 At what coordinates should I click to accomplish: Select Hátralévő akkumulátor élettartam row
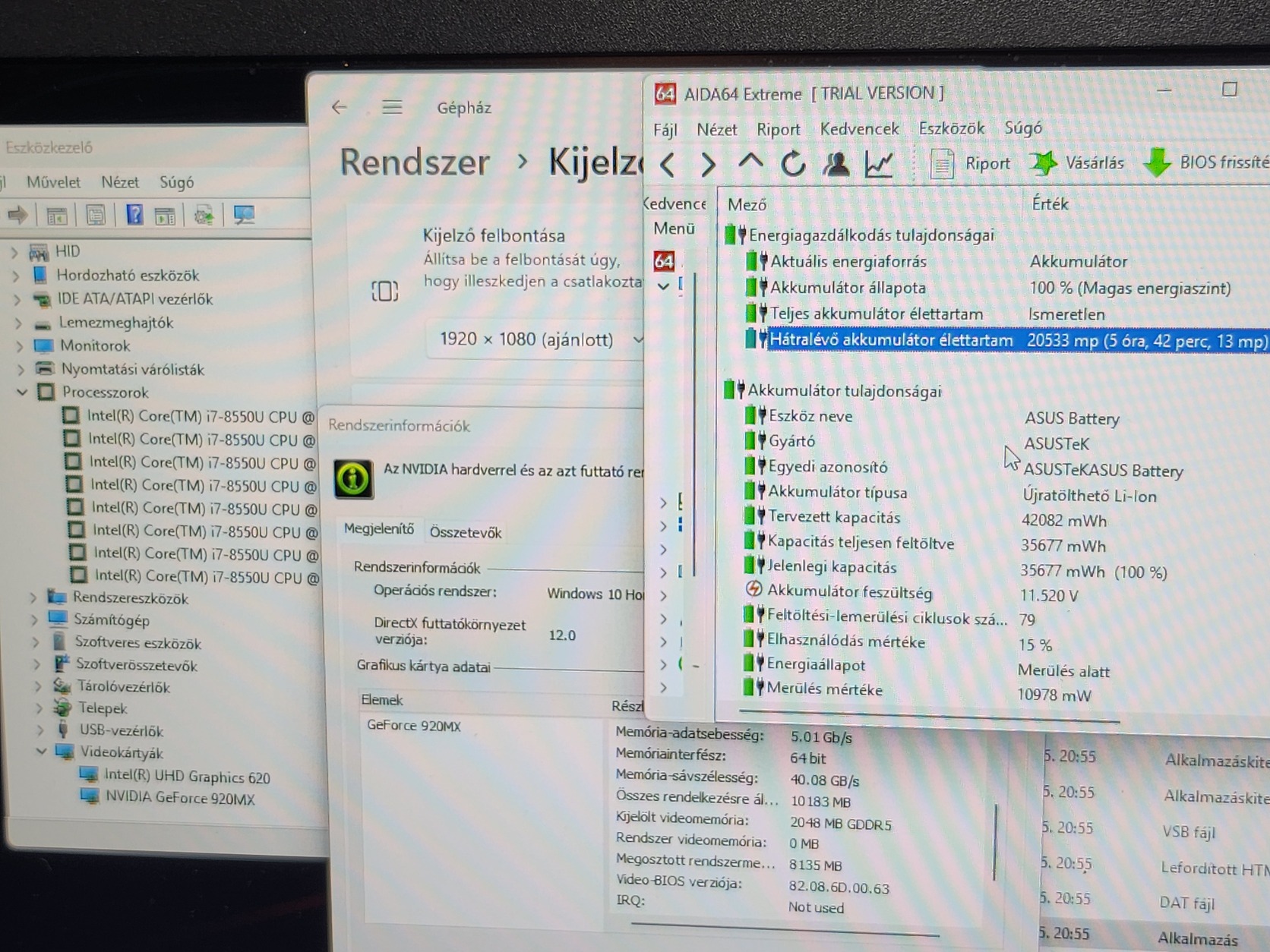[x=1006, y=340]
